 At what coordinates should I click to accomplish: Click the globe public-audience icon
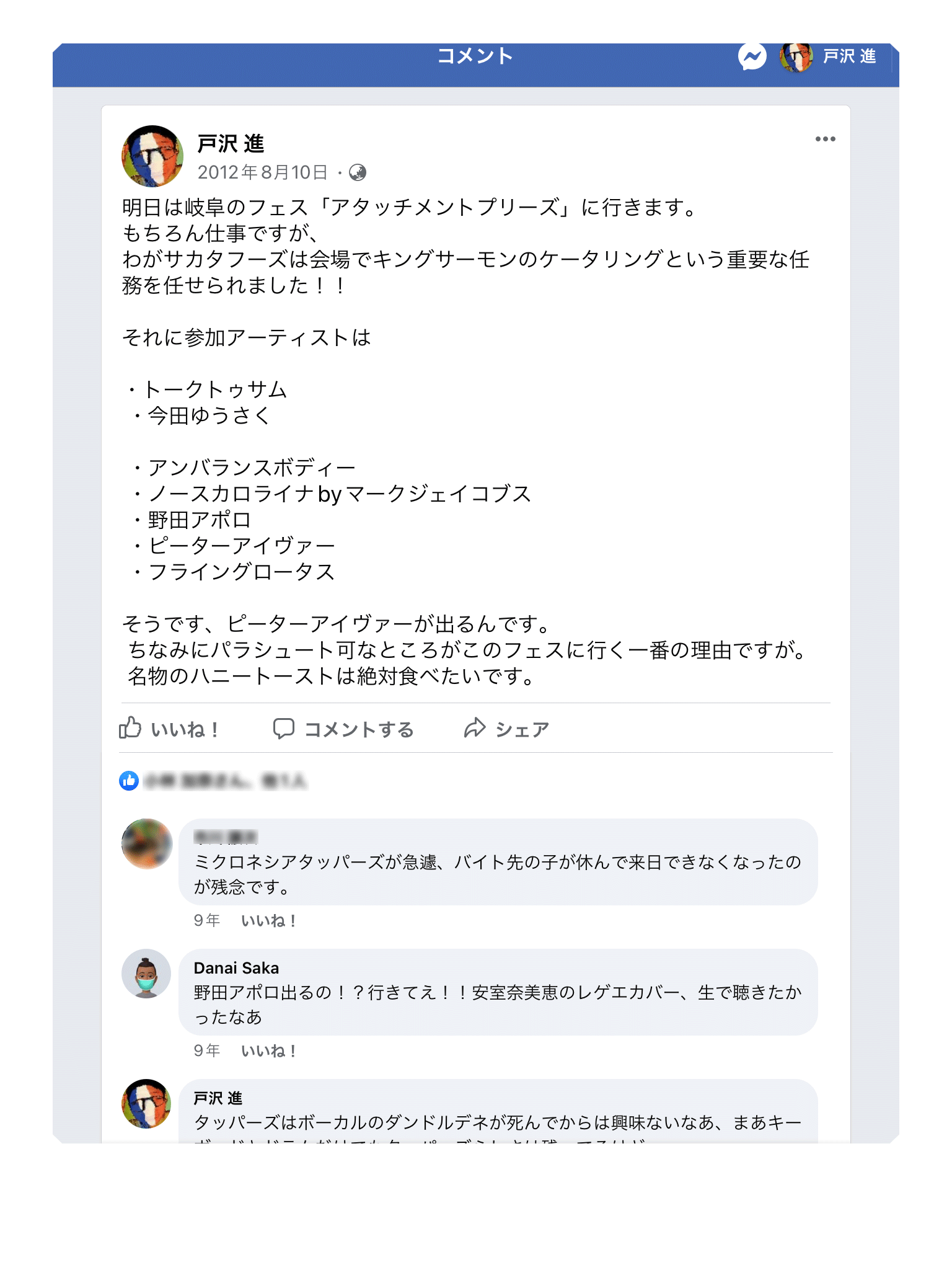tap(358, 172)
